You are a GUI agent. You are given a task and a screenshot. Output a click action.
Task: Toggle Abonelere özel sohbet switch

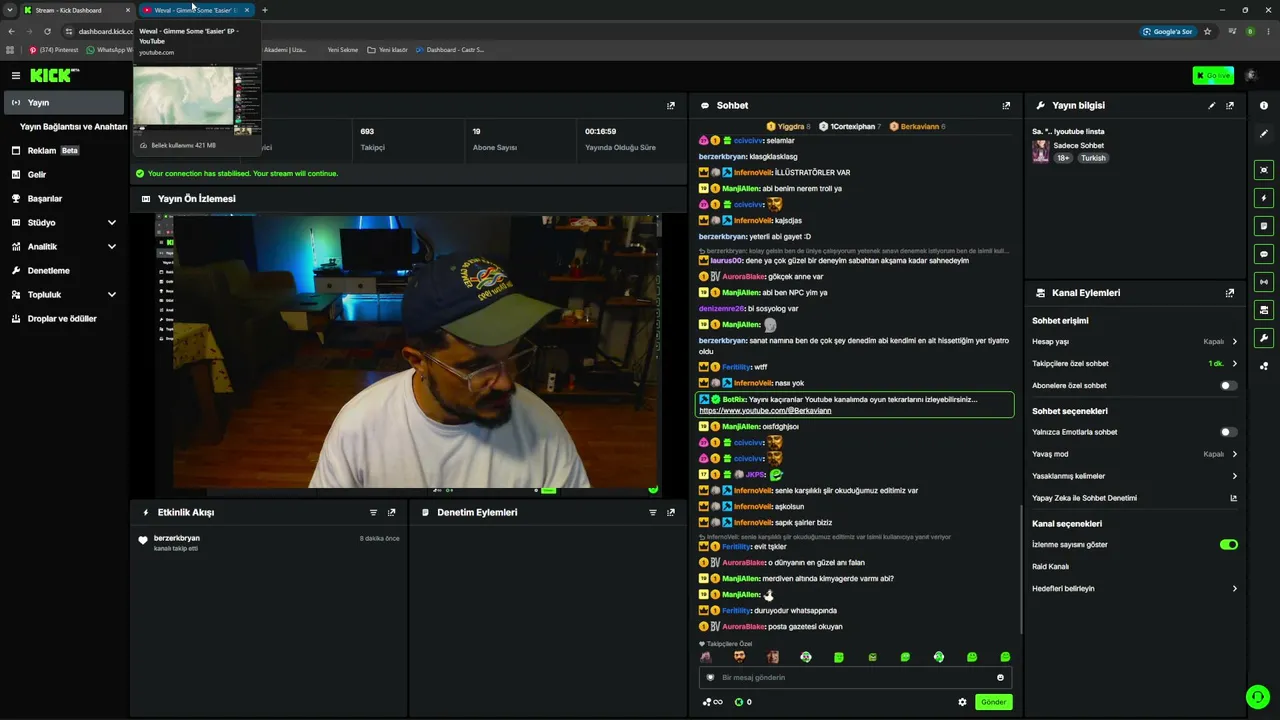point(1229,385)
